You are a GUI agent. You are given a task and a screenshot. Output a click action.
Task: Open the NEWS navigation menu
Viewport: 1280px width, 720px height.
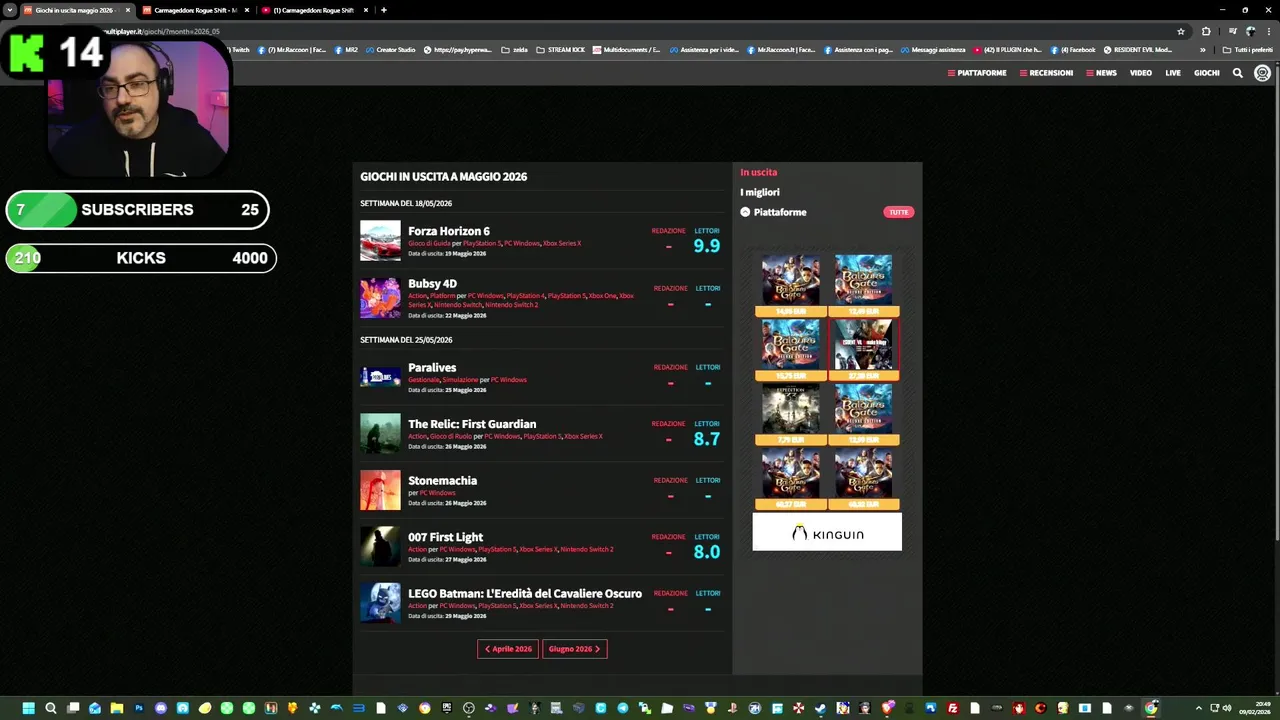1101,73
